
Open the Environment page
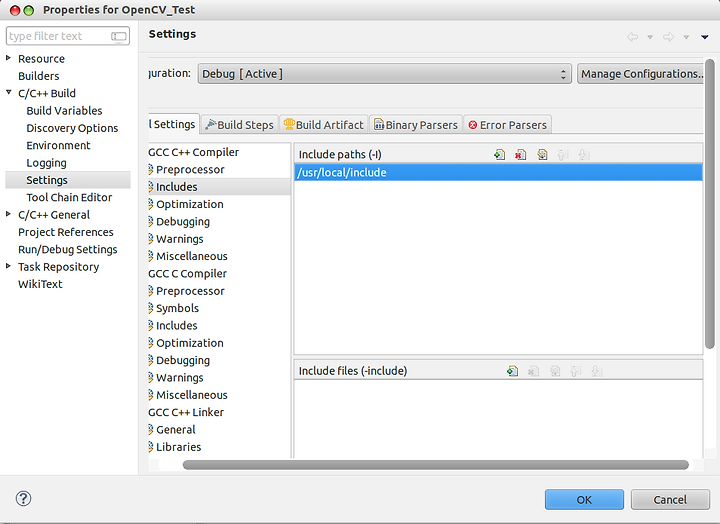[58, 146]
